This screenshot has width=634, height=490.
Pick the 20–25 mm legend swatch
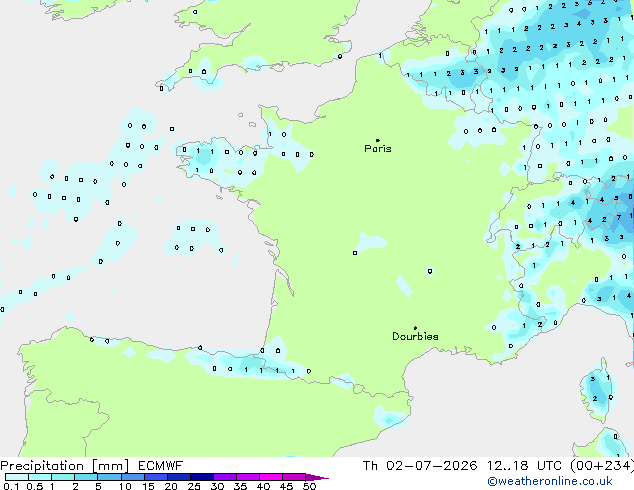tap(178, 477)
